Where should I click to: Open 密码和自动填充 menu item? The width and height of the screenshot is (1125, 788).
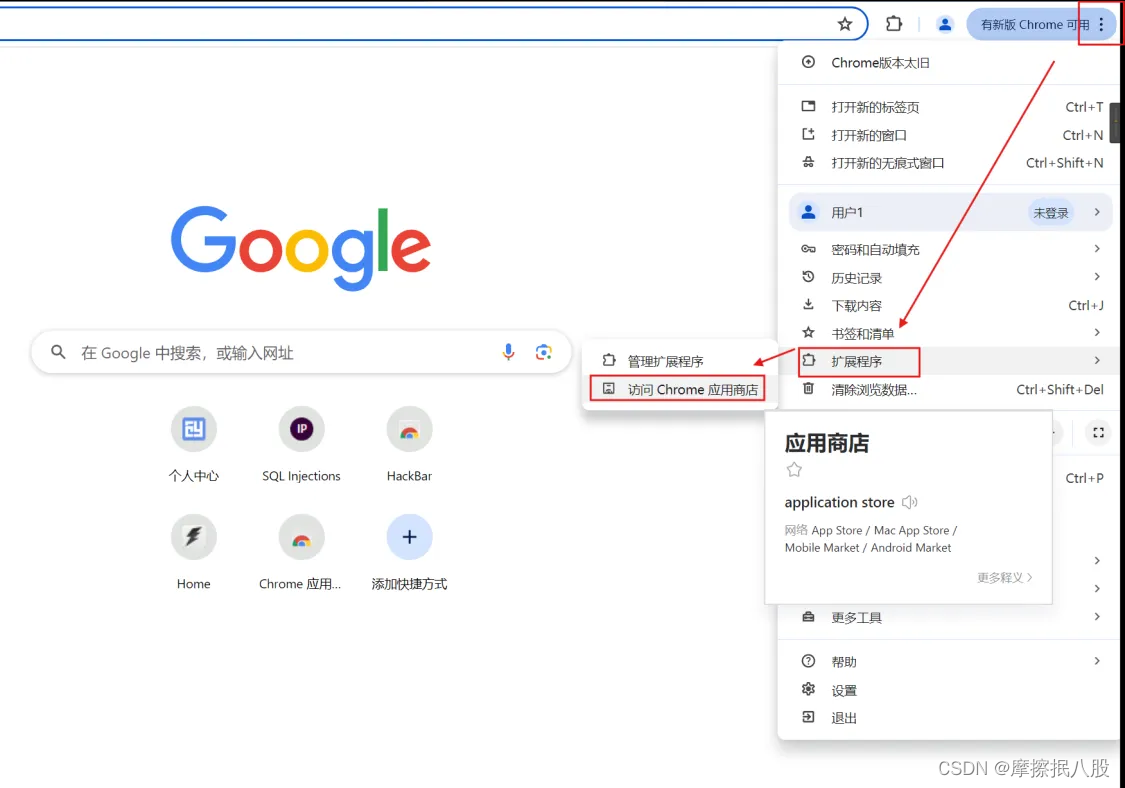coord(949,249)
